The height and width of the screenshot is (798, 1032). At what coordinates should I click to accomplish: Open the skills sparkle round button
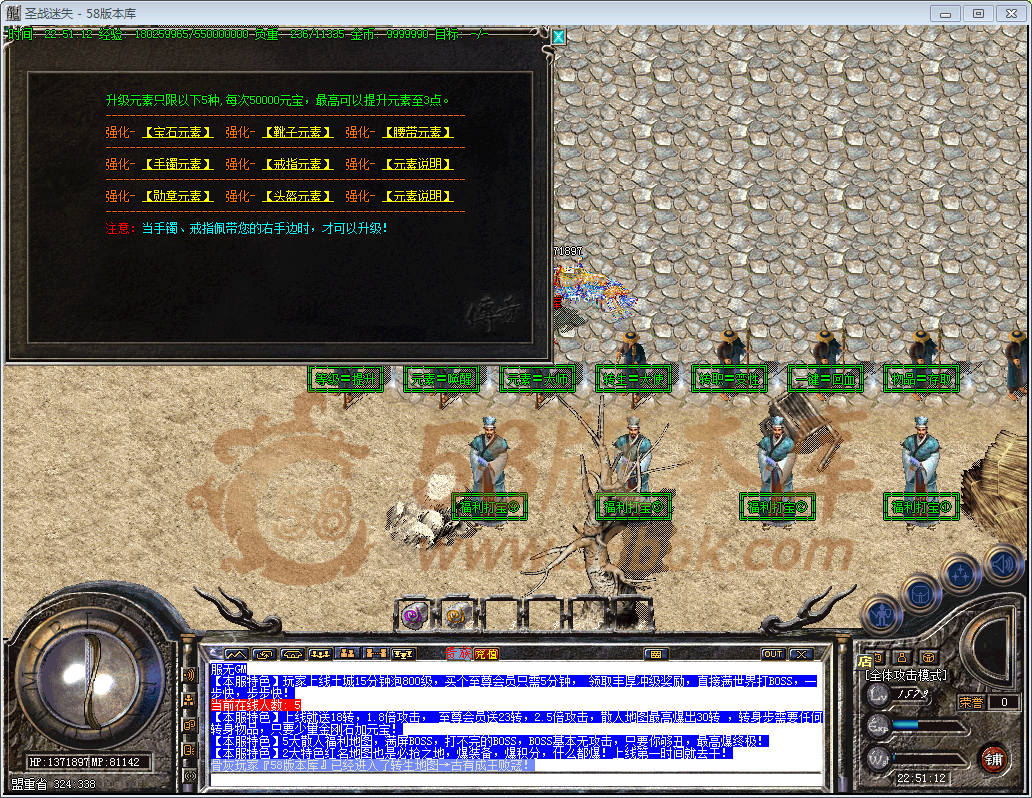click(962, 573)
